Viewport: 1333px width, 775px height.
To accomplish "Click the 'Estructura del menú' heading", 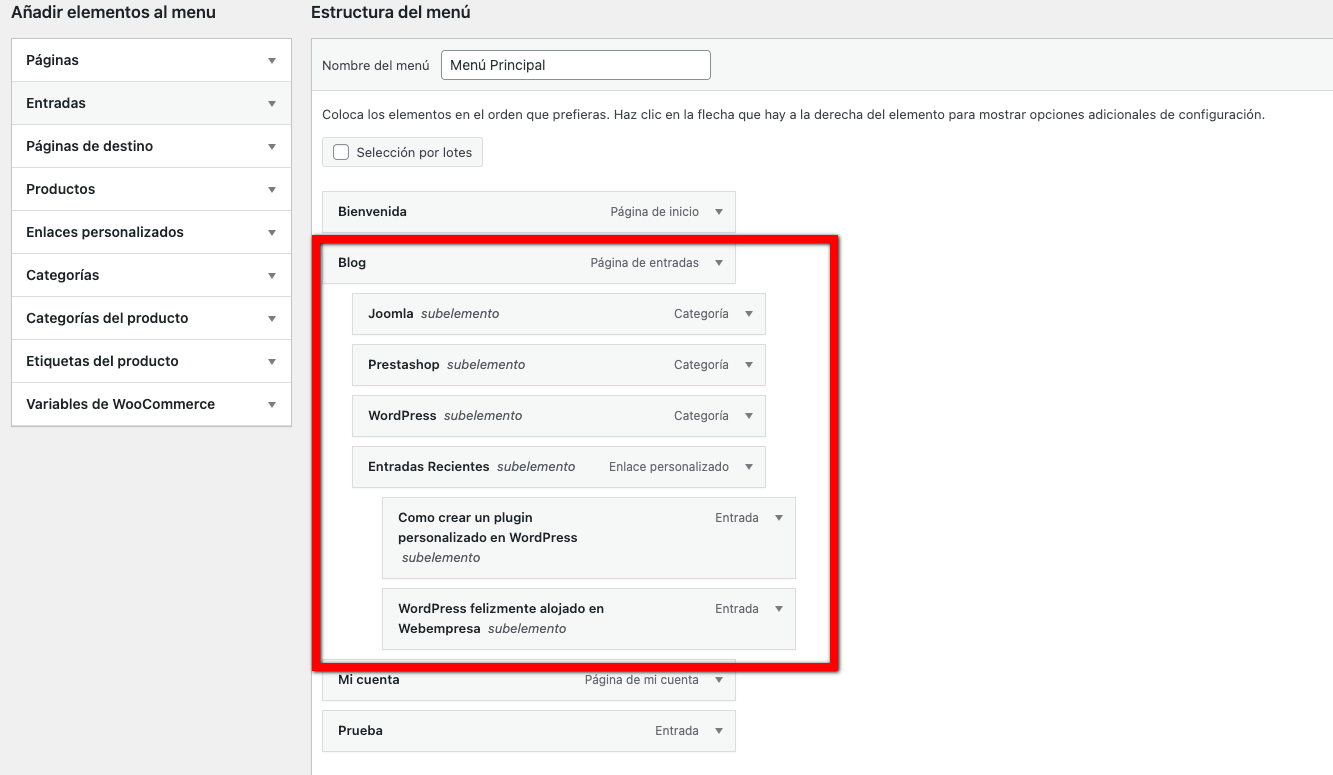I will click(391, 13).
